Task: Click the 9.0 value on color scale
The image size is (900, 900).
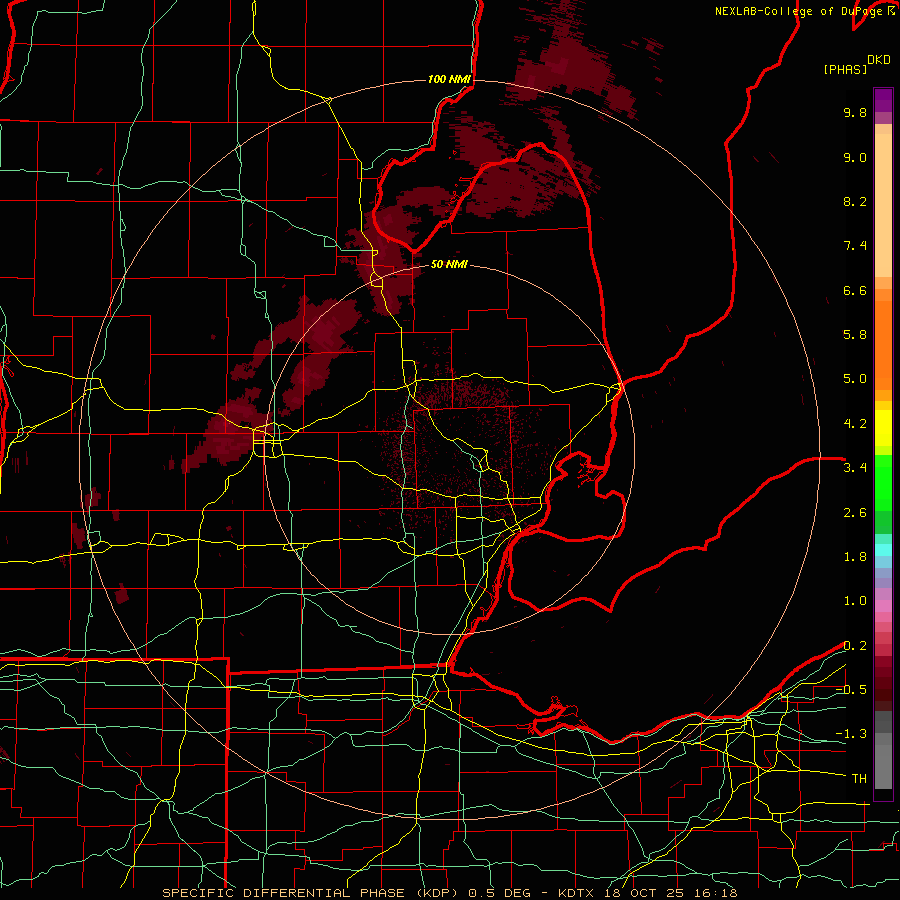Action: [855, 157]
